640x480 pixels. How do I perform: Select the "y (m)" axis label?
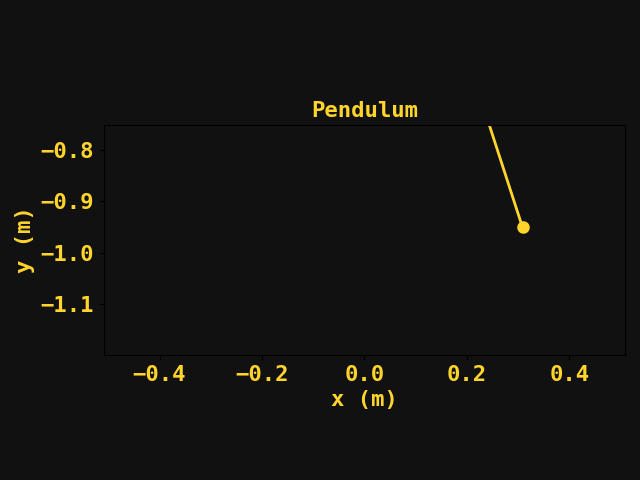[23, 240]
